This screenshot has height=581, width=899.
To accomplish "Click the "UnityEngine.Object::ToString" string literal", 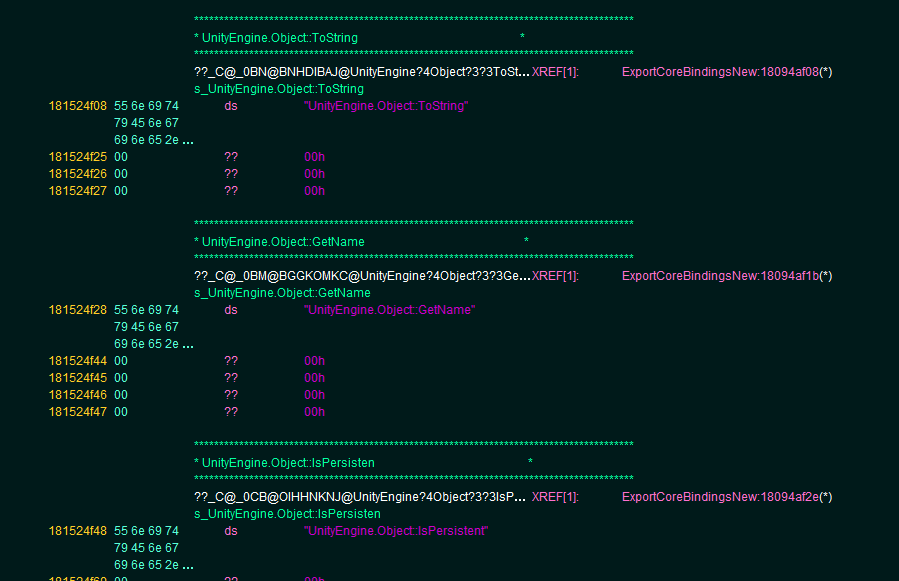I will pyautogui.click(x=386, y=106).
